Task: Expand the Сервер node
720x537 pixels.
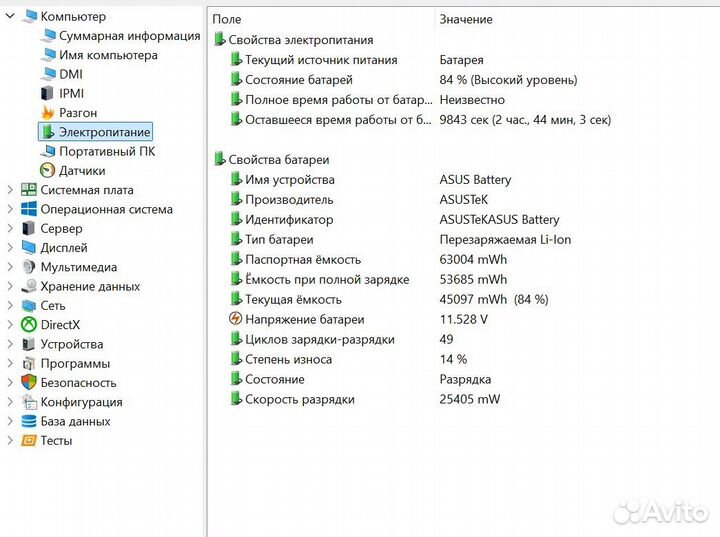Action: (10, 228)
